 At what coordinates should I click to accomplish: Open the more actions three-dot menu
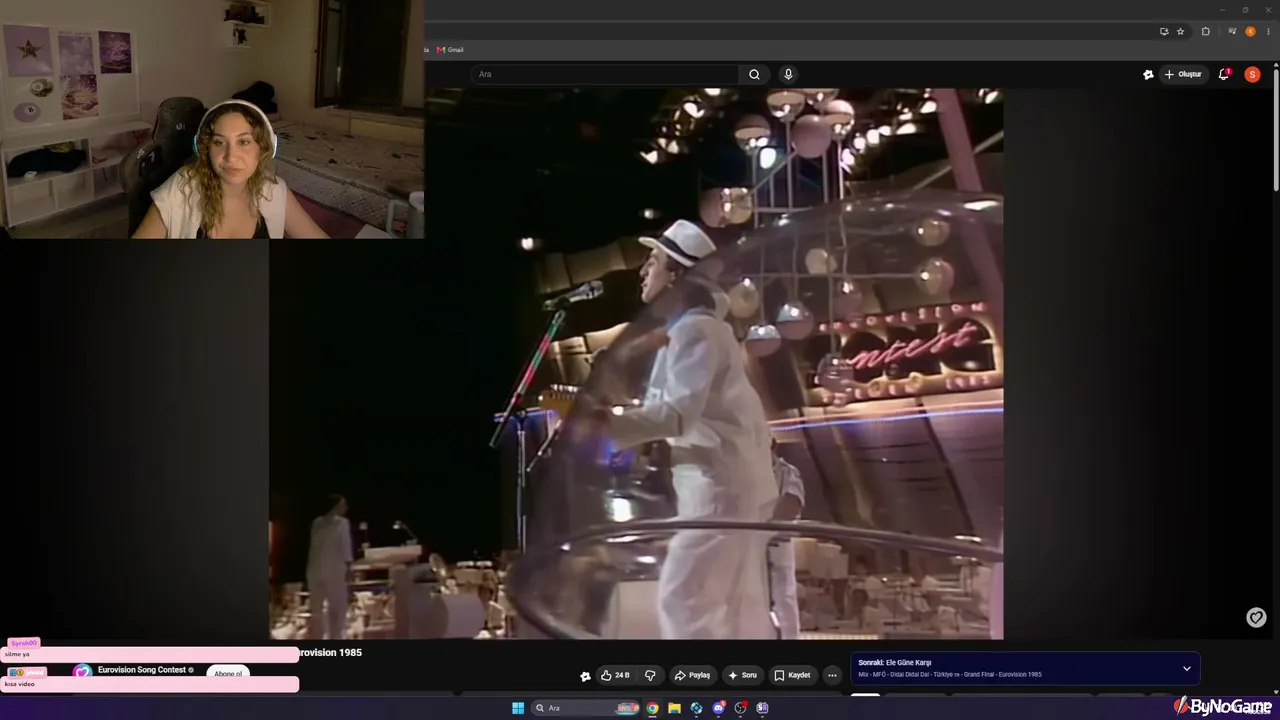[x=831, y=675]
